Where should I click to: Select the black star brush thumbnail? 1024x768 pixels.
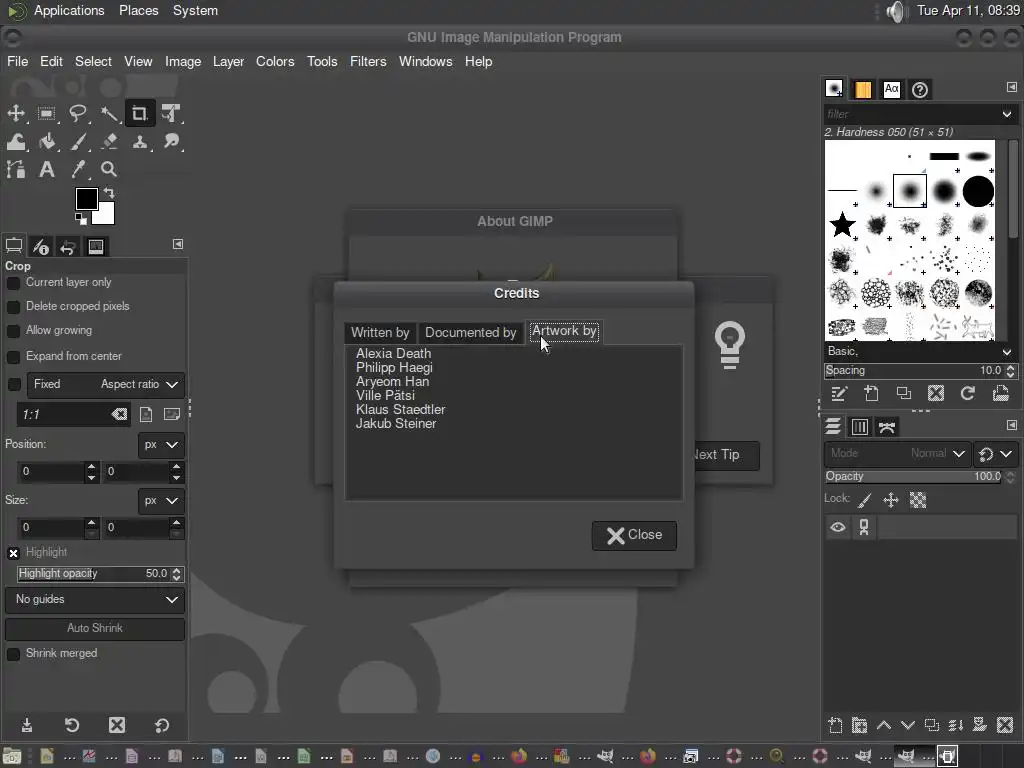(x=842, y=225)
